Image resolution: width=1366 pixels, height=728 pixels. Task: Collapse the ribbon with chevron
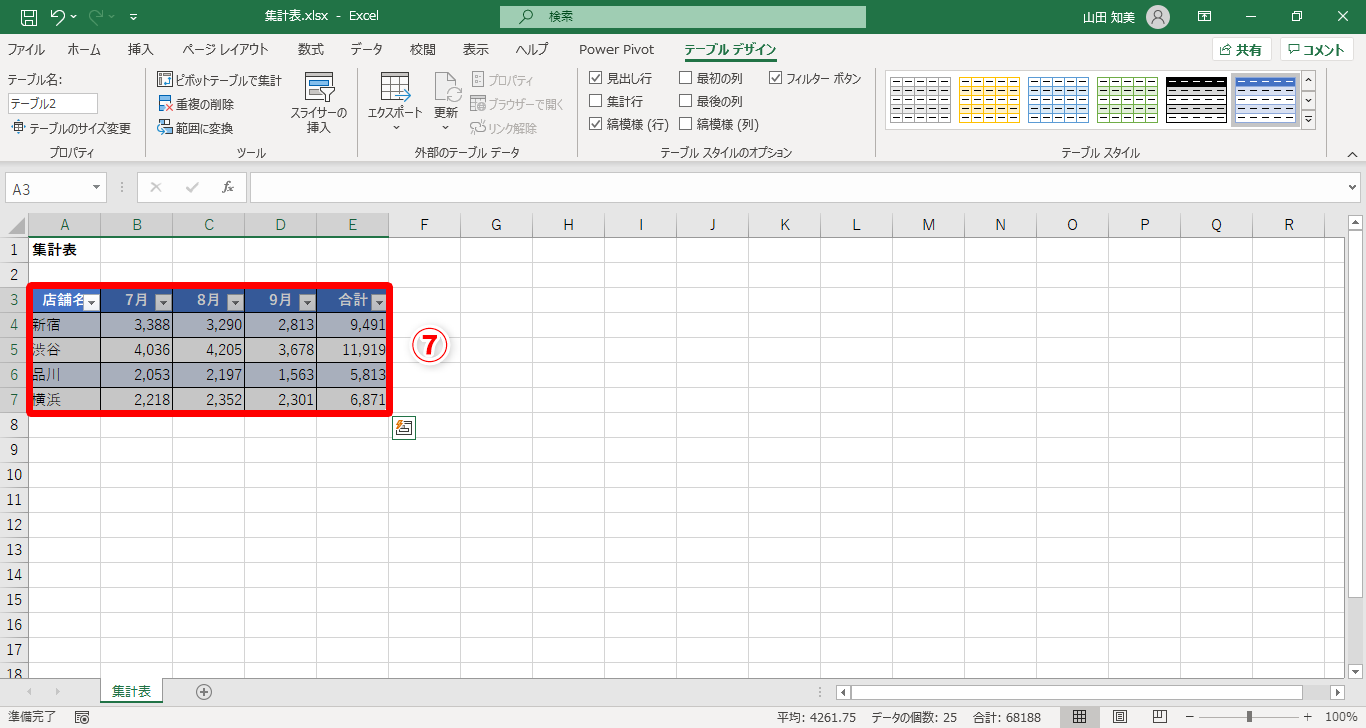click(1352, 154)
